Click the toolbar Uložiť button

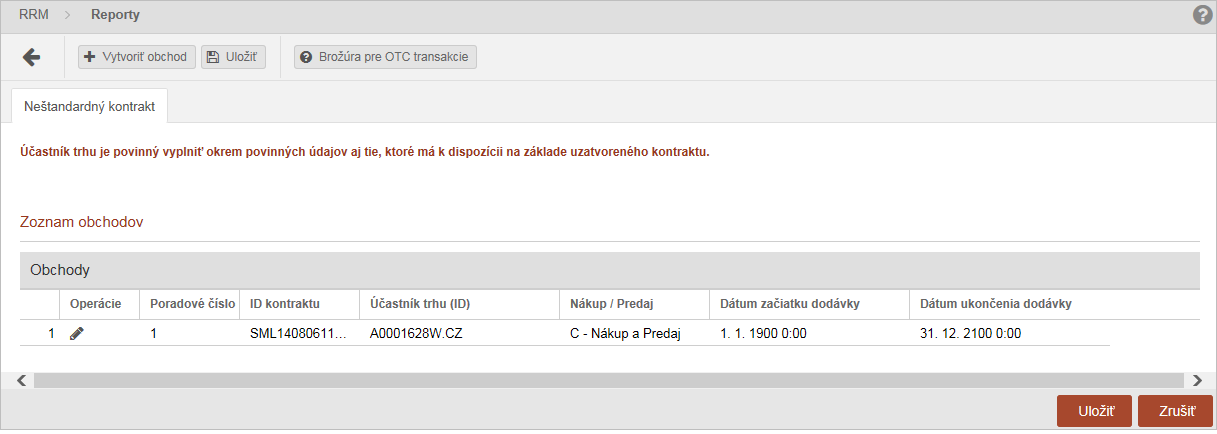click(x=233, y=57)
